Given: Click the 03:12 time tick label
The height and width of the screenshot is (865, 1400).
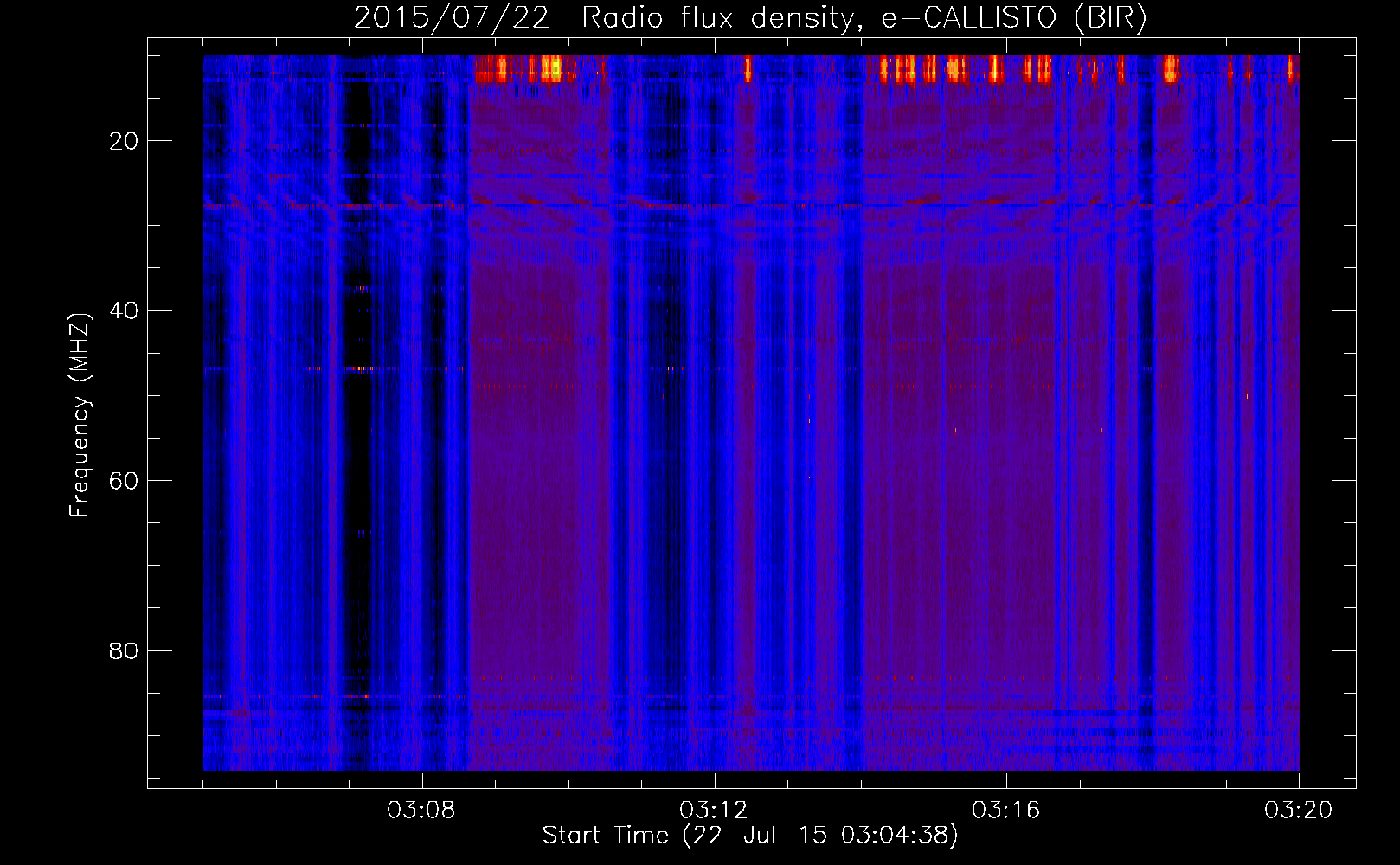Looking at the screenshot, I should [714, 811].
